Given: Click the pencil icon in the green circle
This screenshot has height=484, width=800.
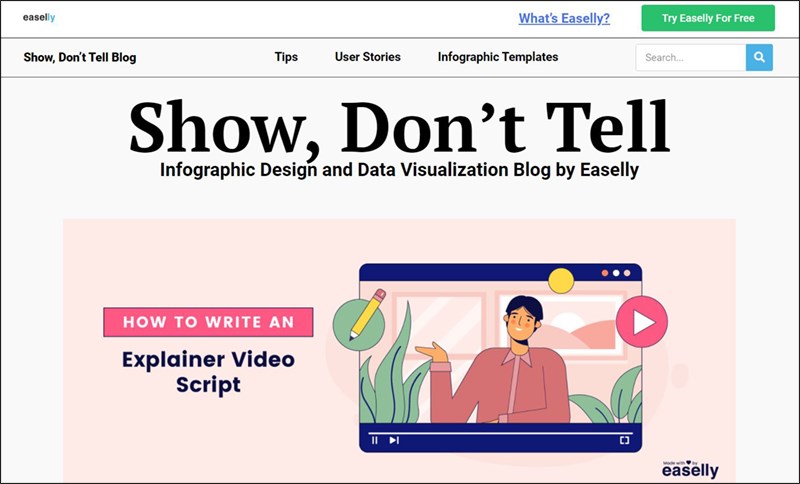Looking at the screenshot, I should coord(359,320).
